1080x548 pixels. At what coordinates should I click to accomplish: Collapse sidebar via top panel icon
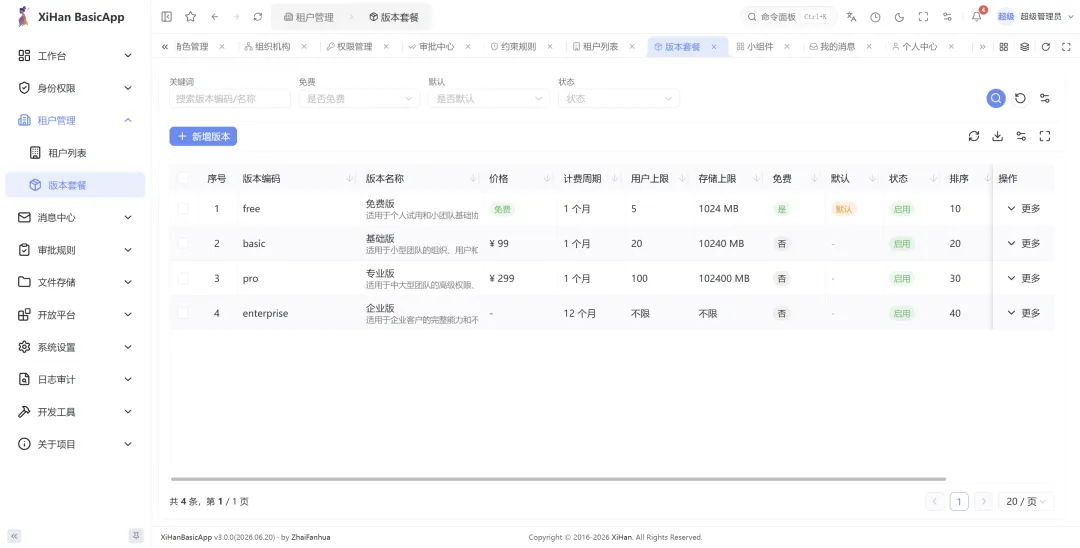click(x=166, y=17)
